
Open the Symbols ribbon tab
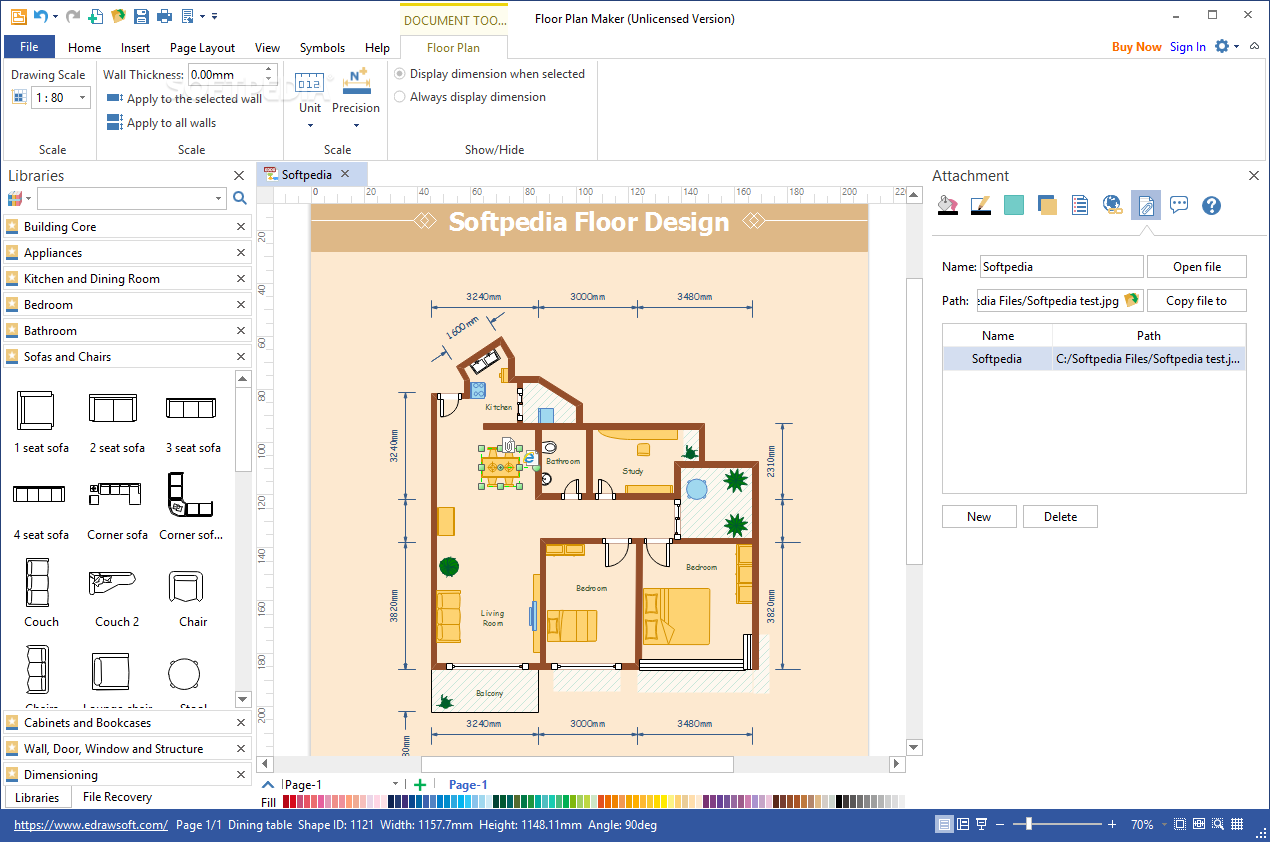point(322,47)
